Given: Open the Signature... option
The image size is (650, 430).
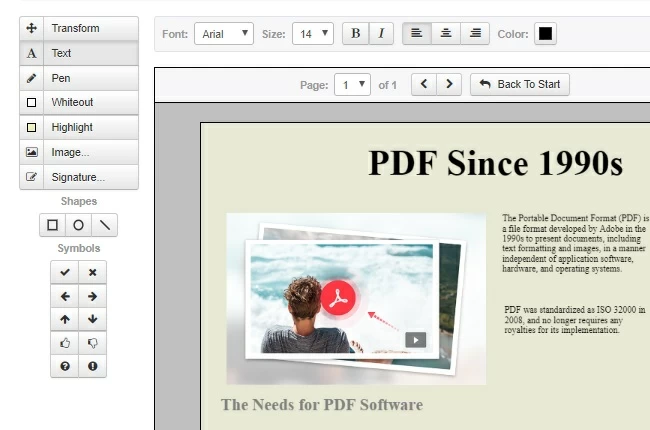Looking at the screenshot, I should [79, 177].
